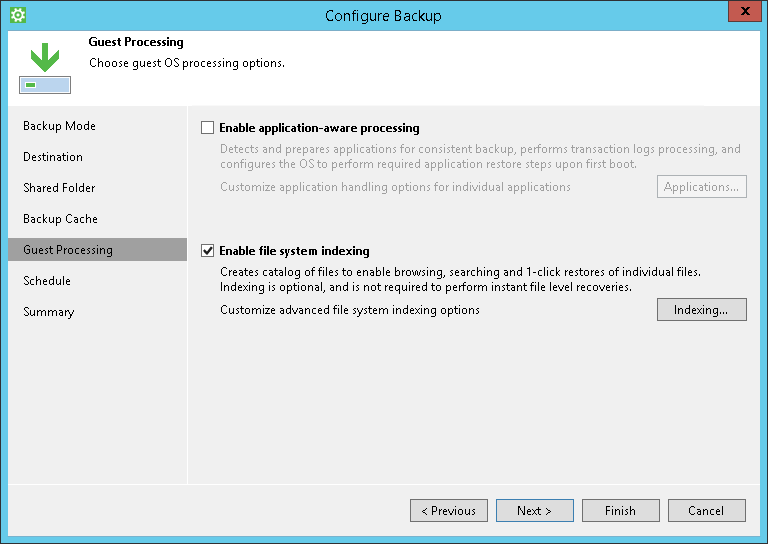
Task: Select the Guest Processing step
Action: [x=68, y=250]
